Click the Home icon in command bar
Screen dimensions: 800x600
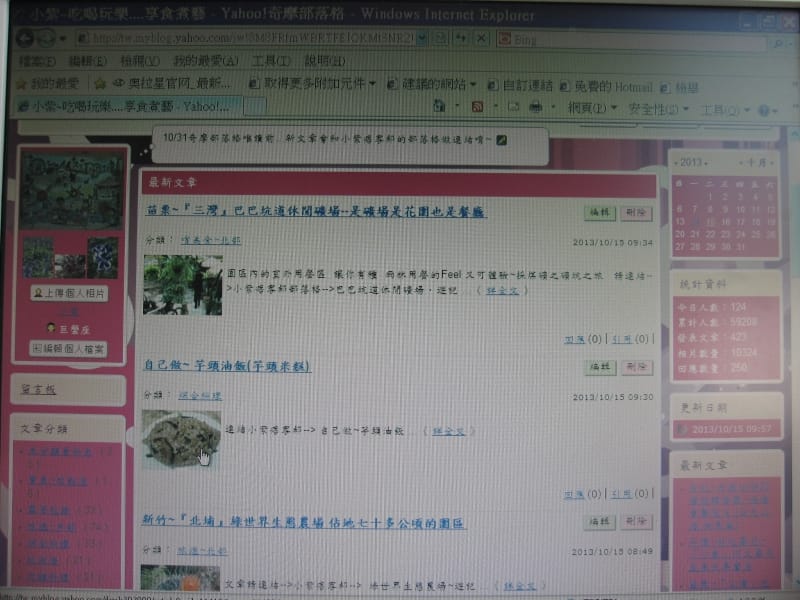pos(439,106)
